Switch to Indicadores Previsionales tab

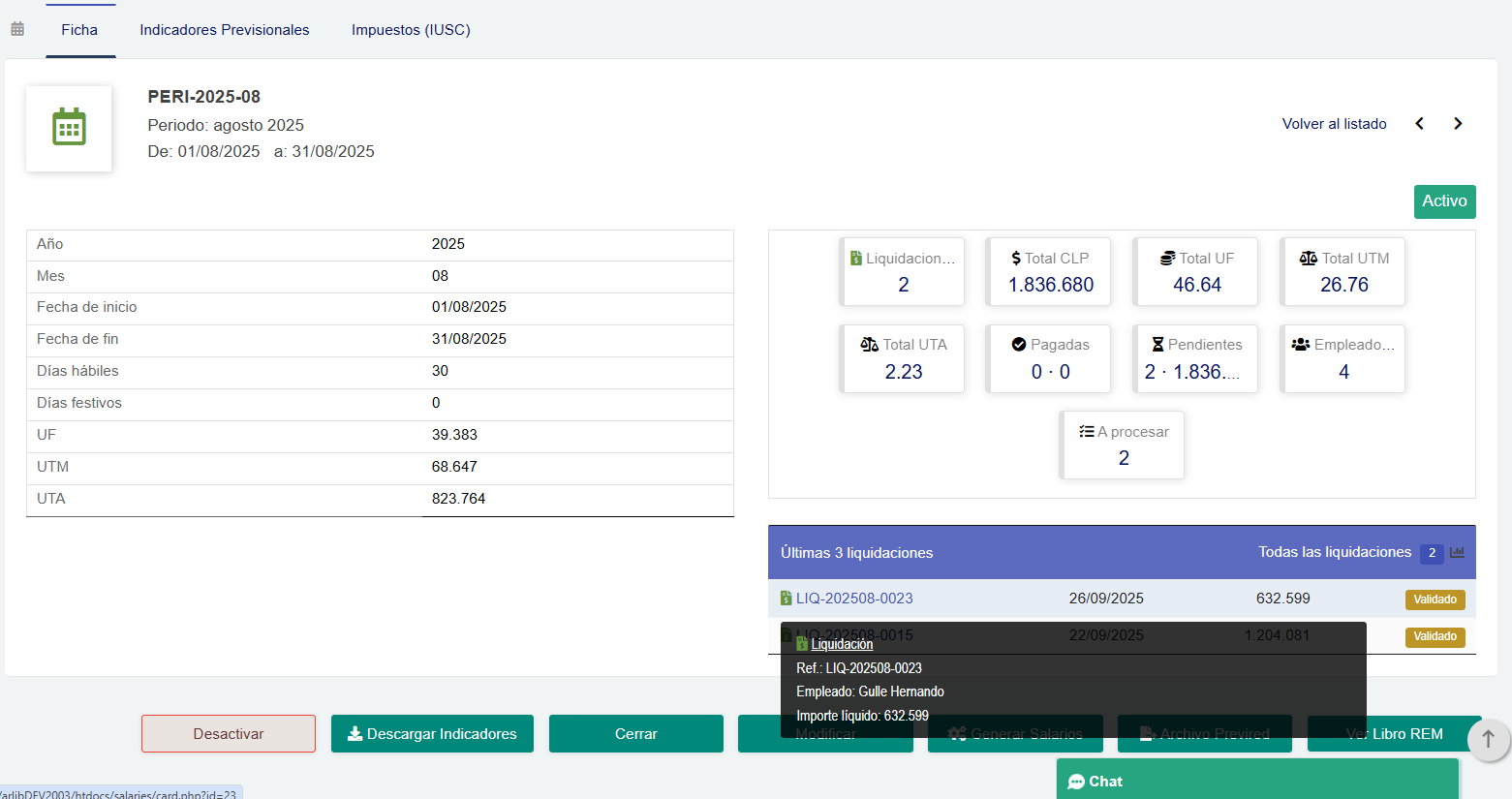(x=225, y=30)
